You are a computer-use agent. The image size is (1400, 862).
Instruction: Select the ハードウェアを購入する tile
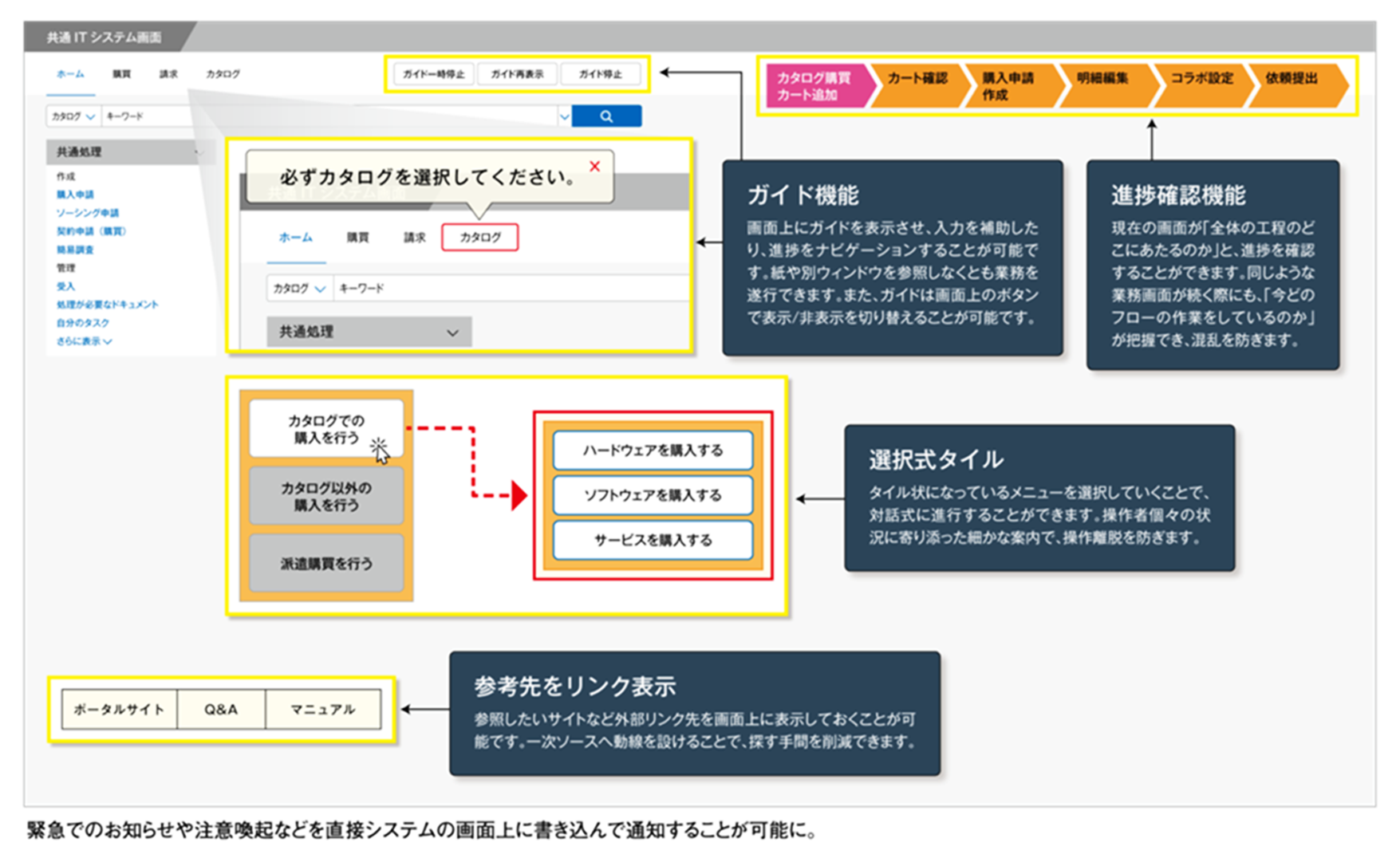pos(653,450)
